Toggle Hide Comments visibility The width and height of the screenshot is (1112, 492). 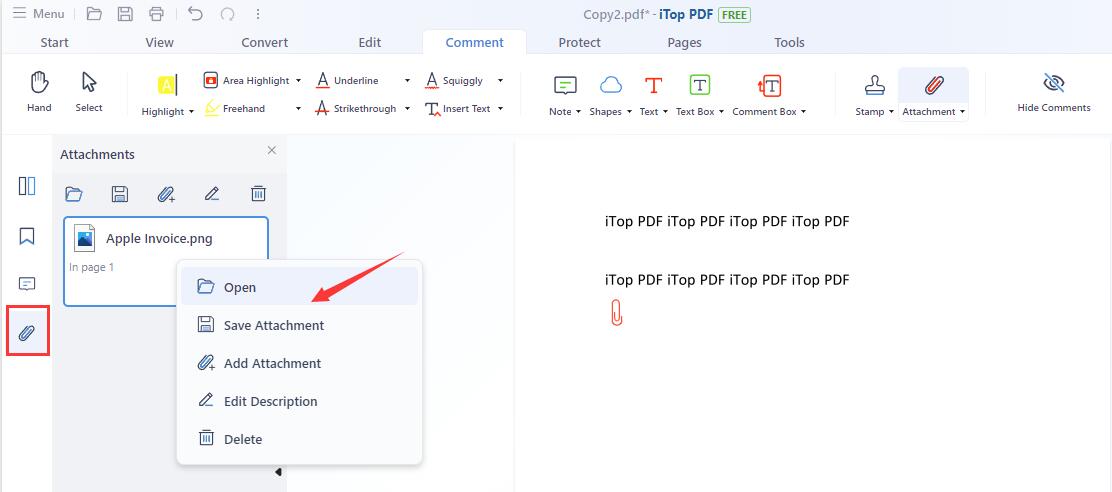point(1053,92)
